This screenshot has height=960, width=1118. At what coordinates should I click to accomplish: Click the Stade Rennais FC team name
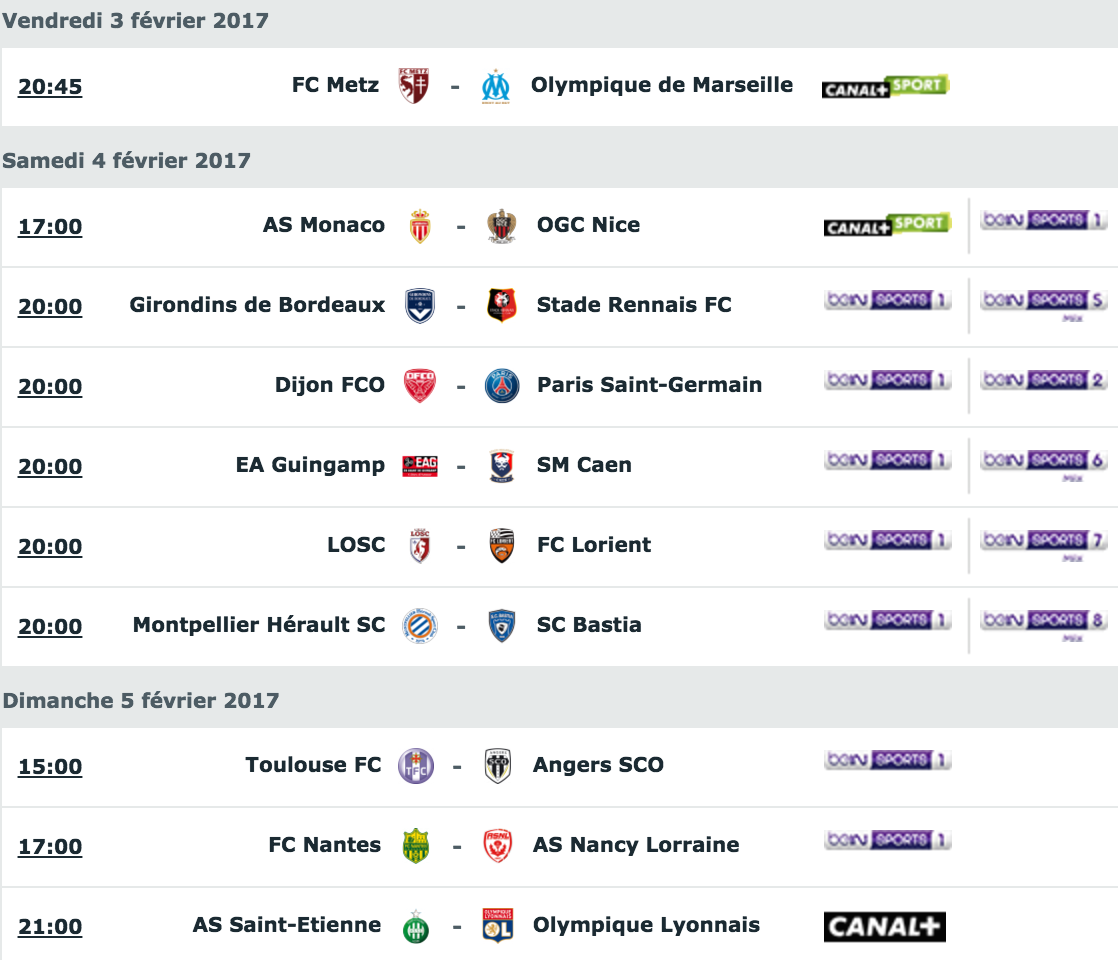(634, 305)
